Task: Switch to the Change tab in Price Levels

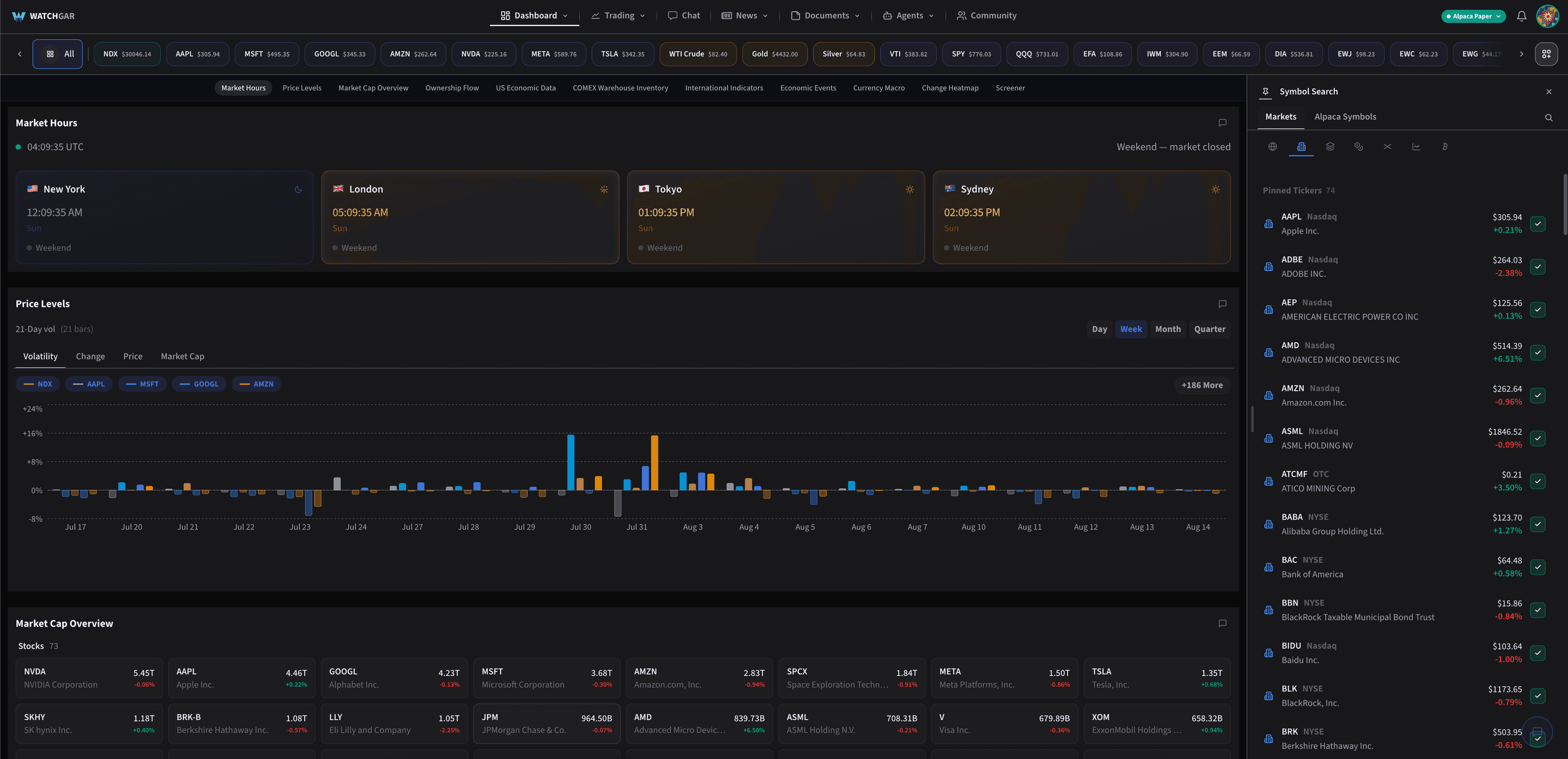Action: tap(90, 357)
